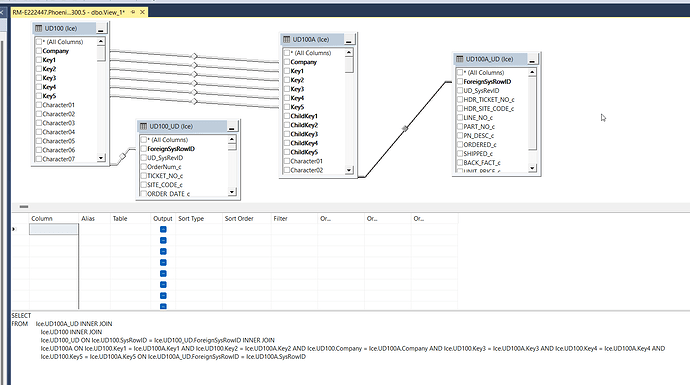Image resolution: width=690 pixels, height=385 pixels.
Task: Click the UD100 table icon in header
Action: (x=38, y=28)
